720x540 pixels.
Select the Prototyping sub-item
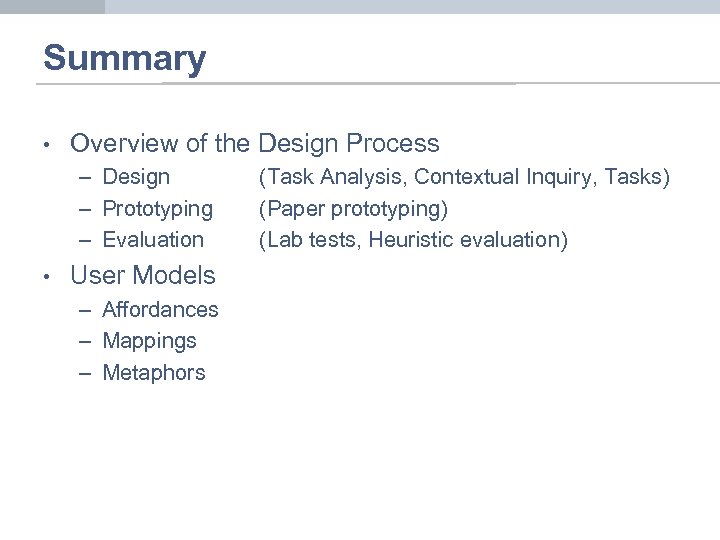pos(157,209)
